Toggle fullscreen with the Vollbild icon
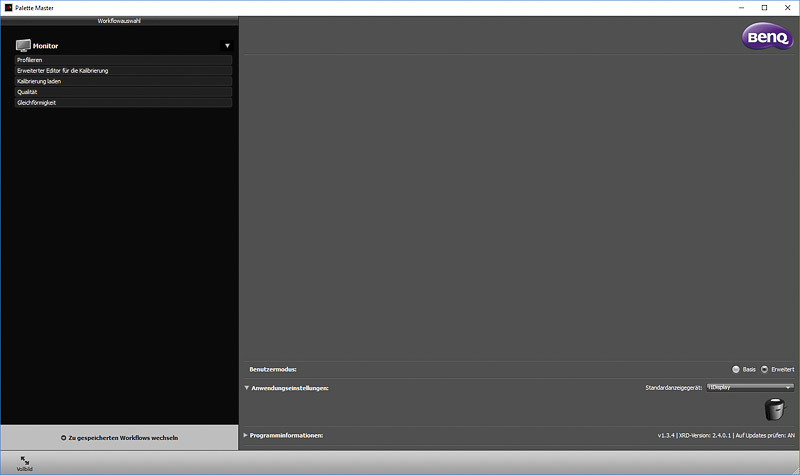This screenshot has width=800, height=475. (x=24, y=459)
